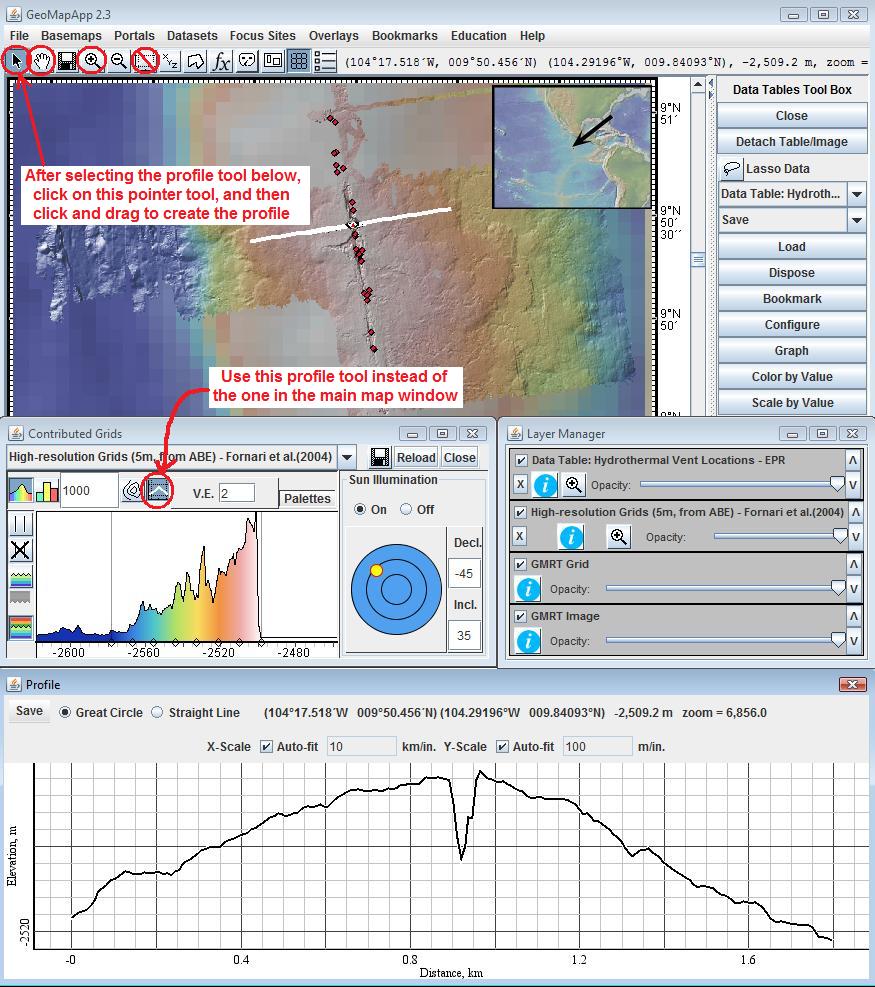Select the hand pan tool
875x987 pixels.
click(x=39, y=60)
